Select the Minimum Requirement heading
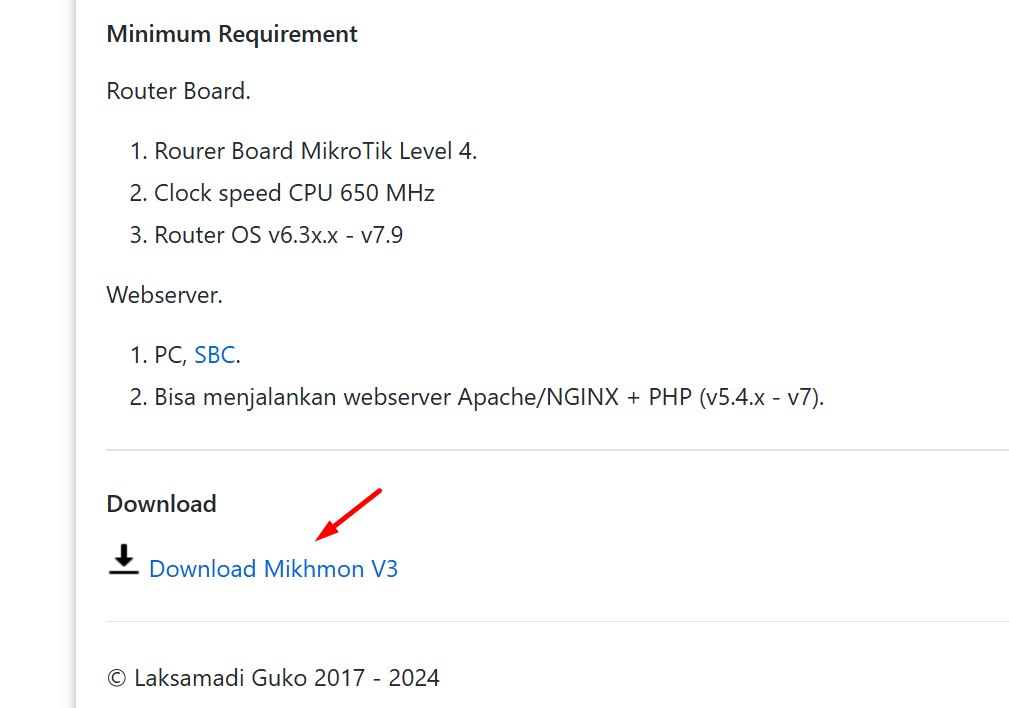Screen dimensions: 1009x708 (232, 34)
